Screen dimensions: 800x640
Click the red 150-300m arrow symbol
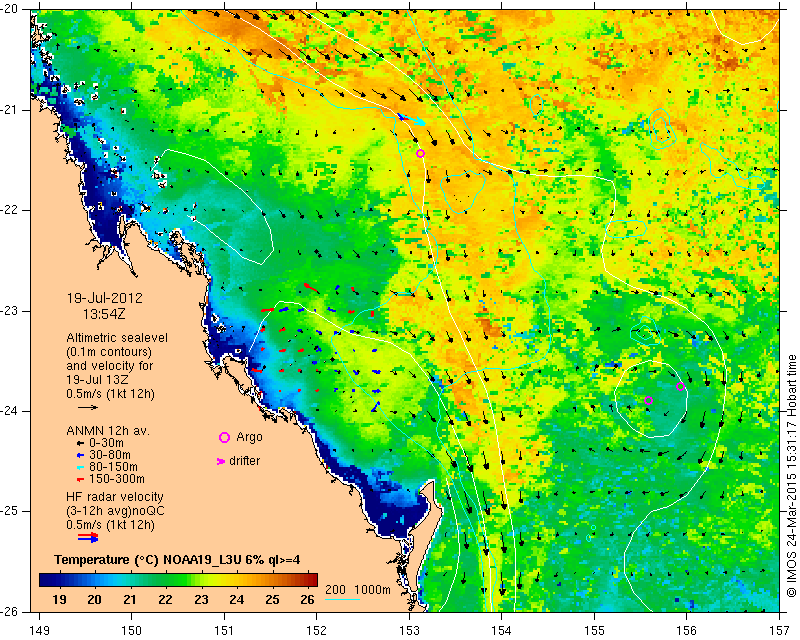(80, 480)
